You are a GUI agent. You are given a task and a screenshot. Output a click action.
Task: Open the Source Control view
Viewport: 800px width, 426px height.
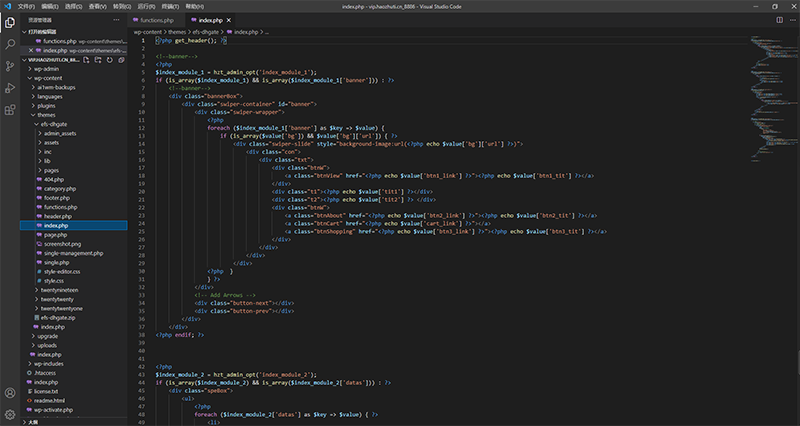click(x=10, y=66)
